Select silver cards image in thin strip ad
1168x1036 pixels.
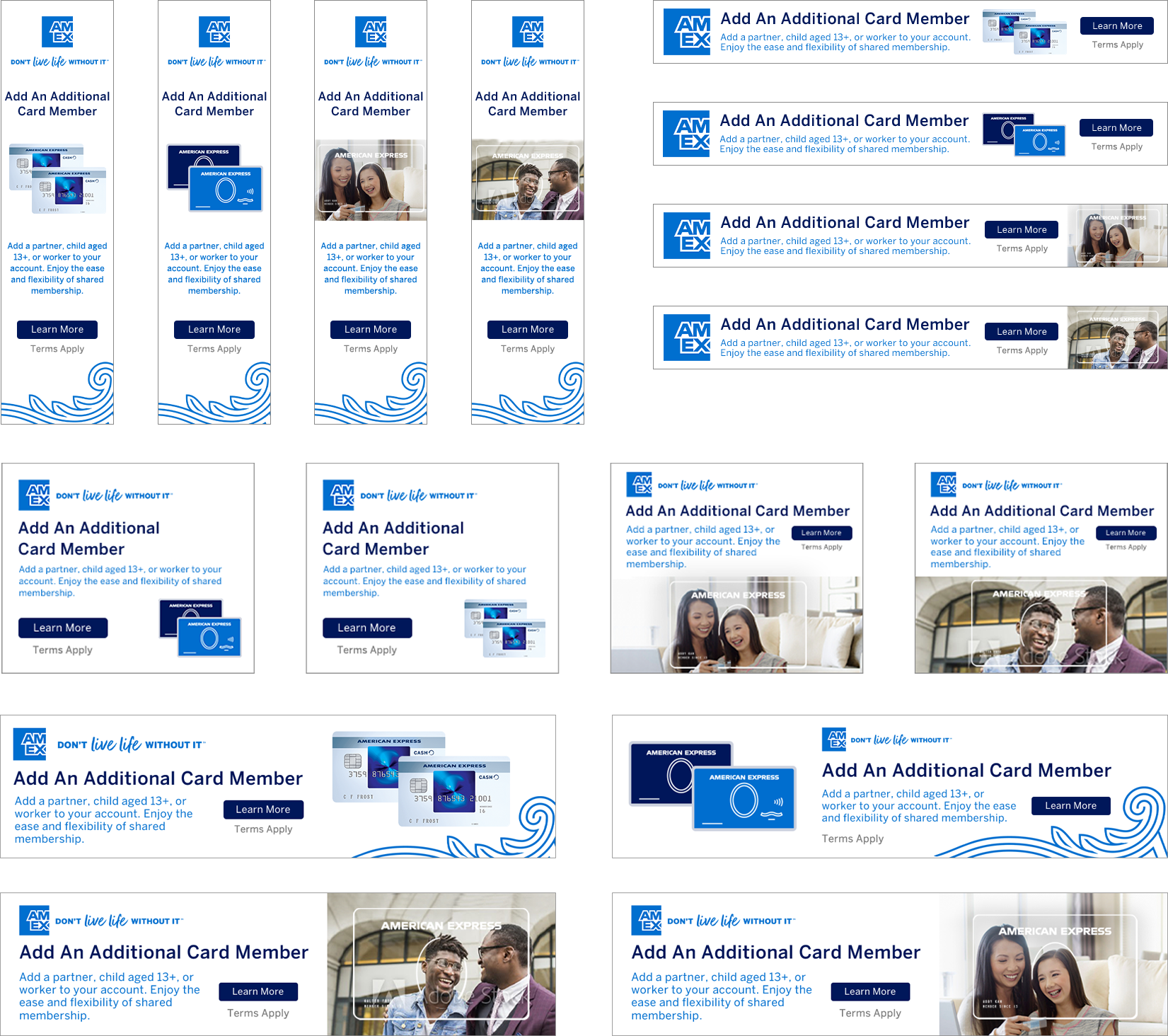click(1024, 32)
